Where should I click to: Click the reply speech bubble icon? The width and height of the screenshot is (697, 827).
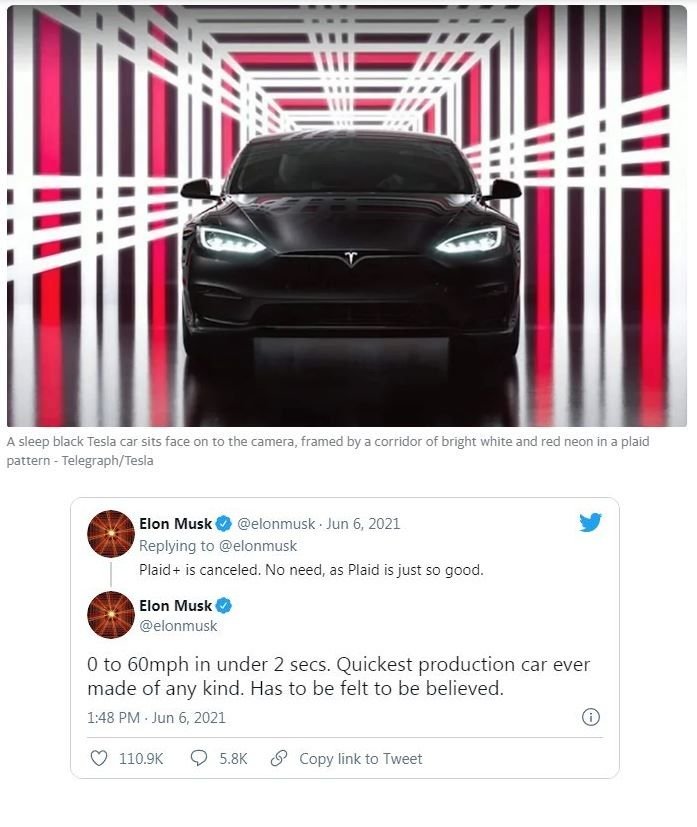coord(198,759)
